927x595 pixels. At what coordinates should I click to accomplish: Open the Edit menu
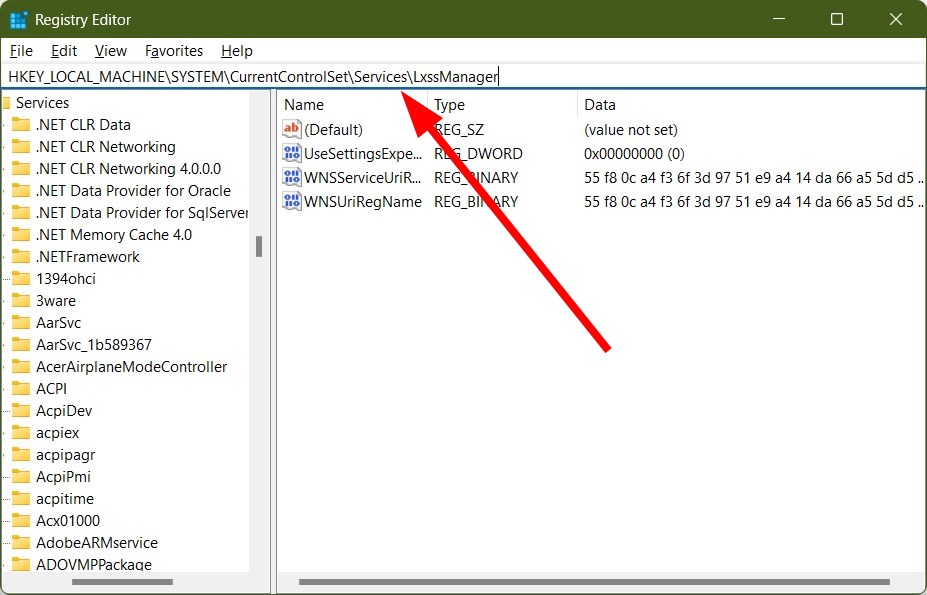63,50
